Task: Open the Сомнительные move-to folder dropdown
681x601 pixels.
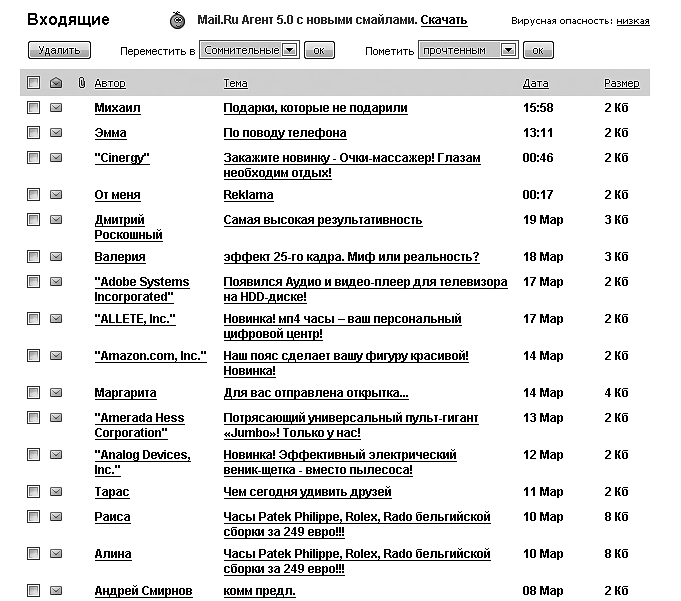Action: tap(249, 50)
